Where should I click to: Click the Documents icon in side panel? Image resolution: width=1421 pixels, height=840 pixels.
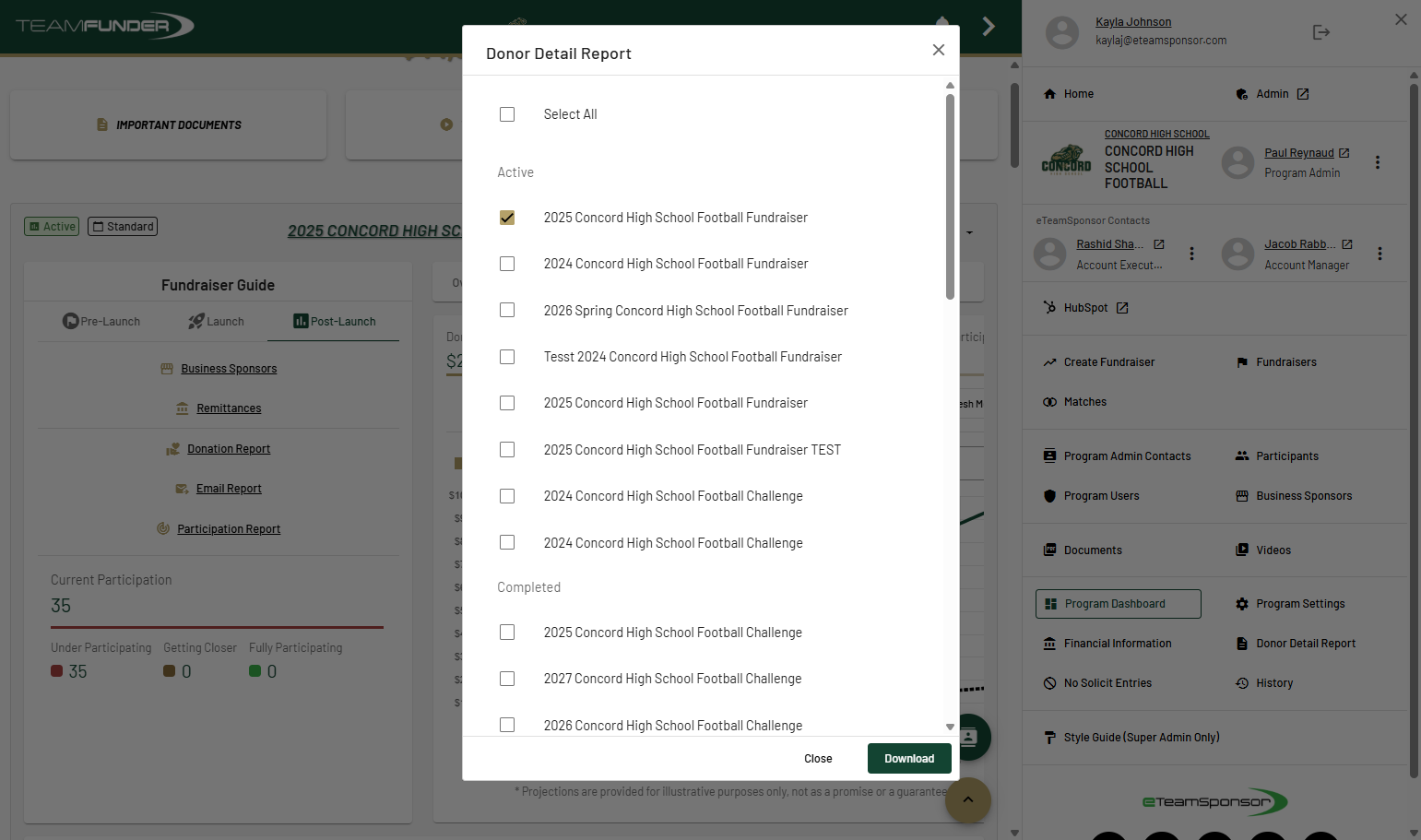(1049, 550)
